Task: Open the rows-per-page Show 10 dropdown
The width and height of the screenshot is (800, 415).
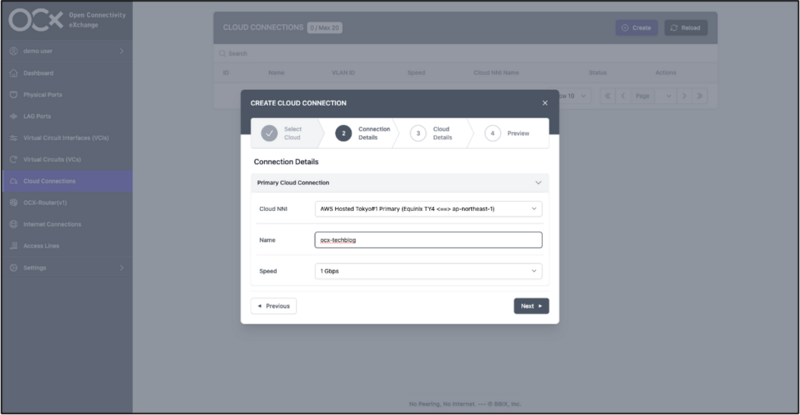Action: (574, 96)
